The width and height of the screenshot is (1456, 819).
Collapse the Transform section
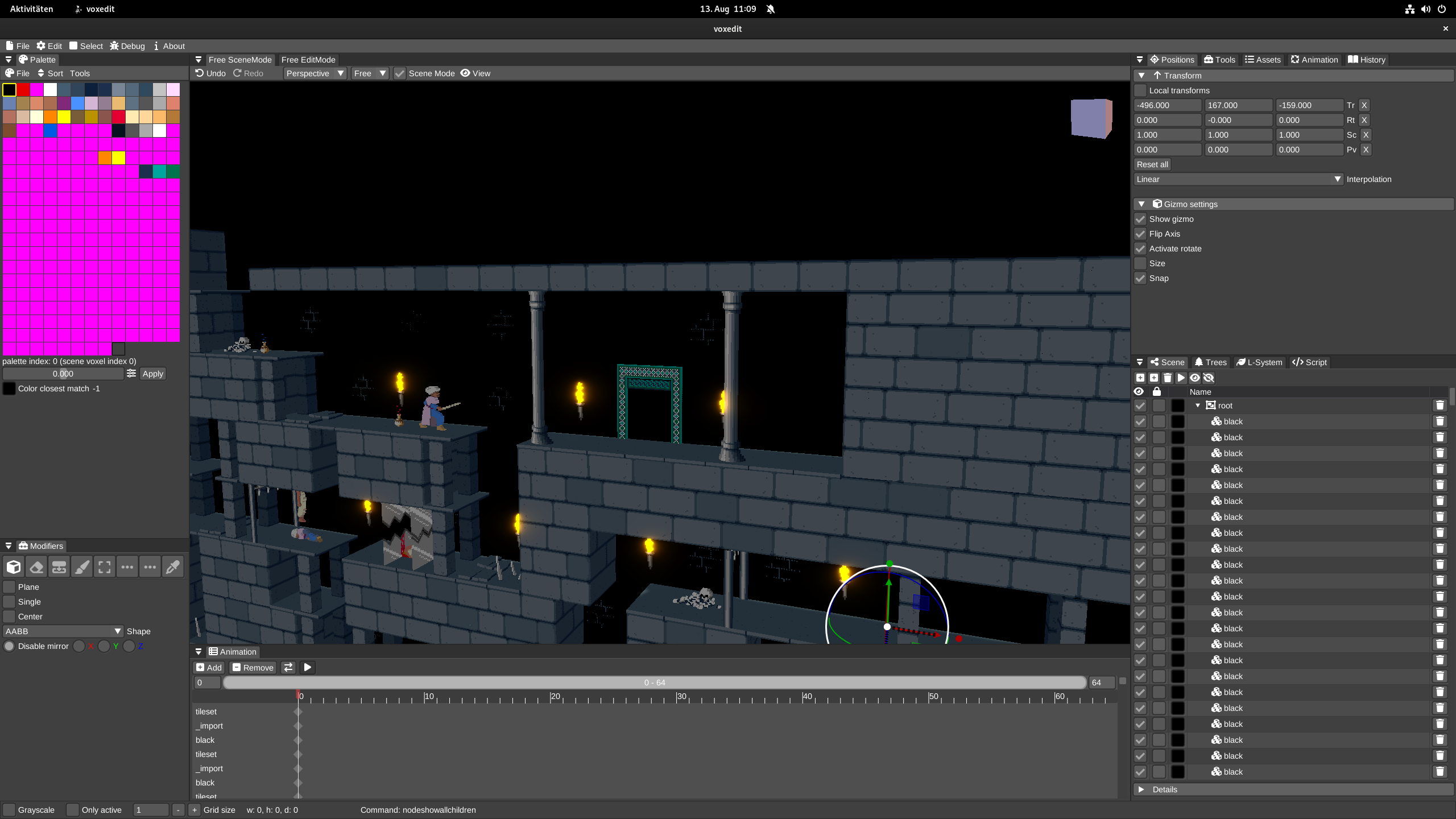[1141, 76]
